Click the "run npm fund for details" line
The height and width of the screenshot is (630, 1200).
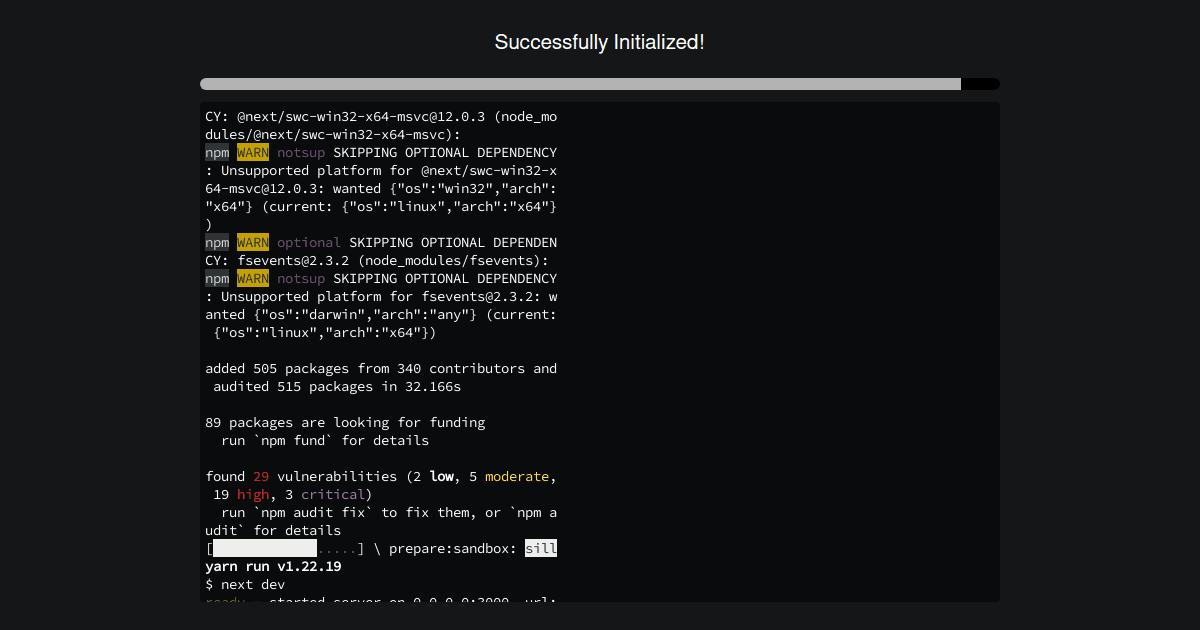(x=325, y=441)
